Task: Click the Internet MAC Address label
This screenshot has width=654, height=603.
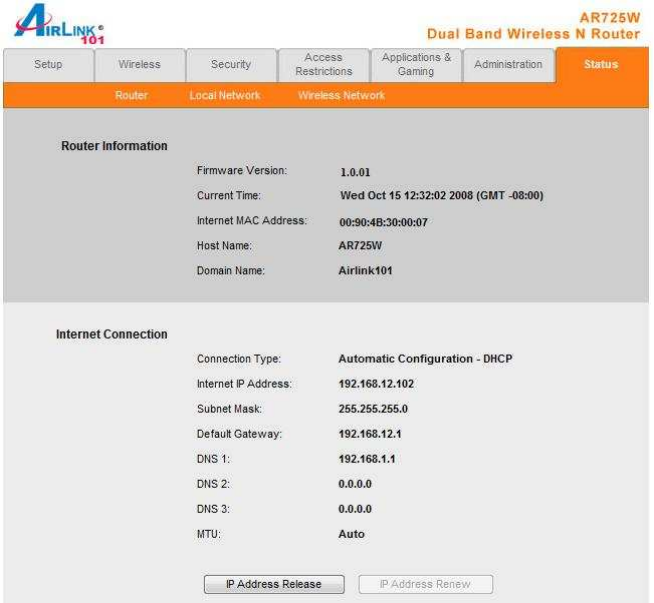Action: [252, 221]
